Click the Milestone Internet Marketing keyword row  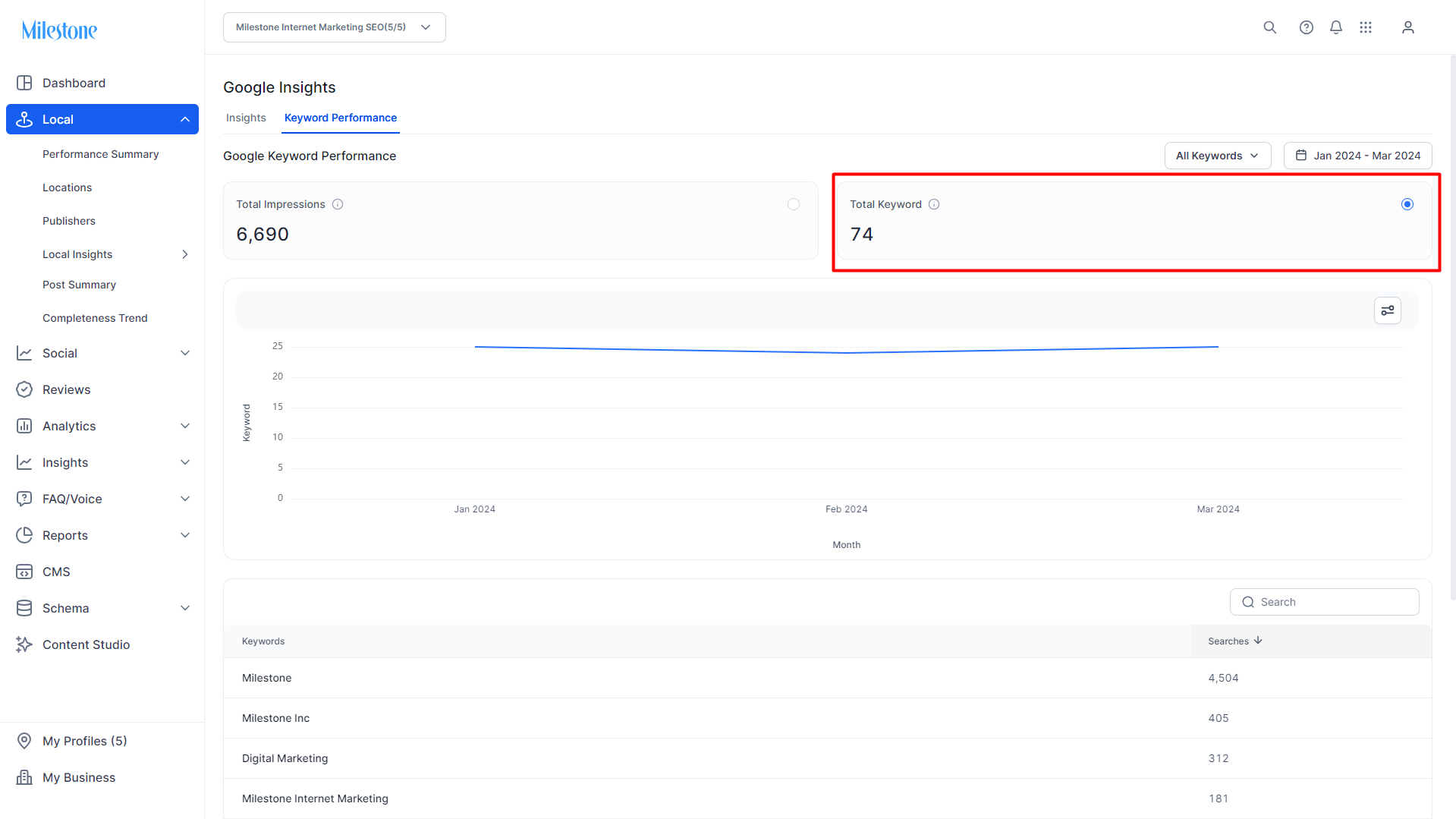click(x=827, y=799)
